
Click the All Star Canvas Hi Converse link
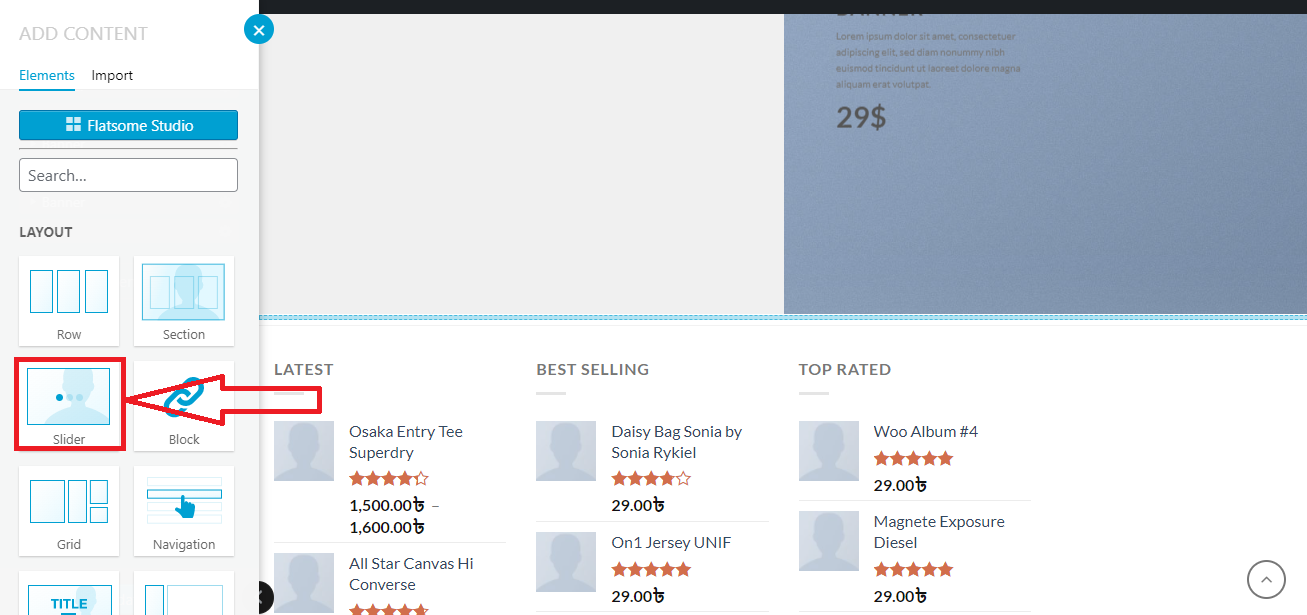pos(411,573)
